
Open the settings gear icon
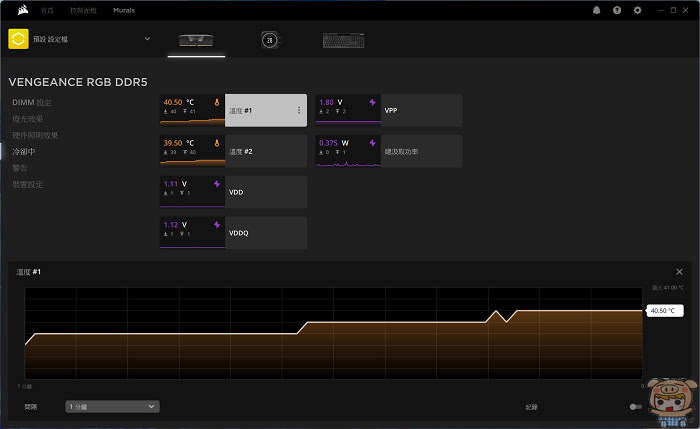pyautogui.click(x=638, y=10)
